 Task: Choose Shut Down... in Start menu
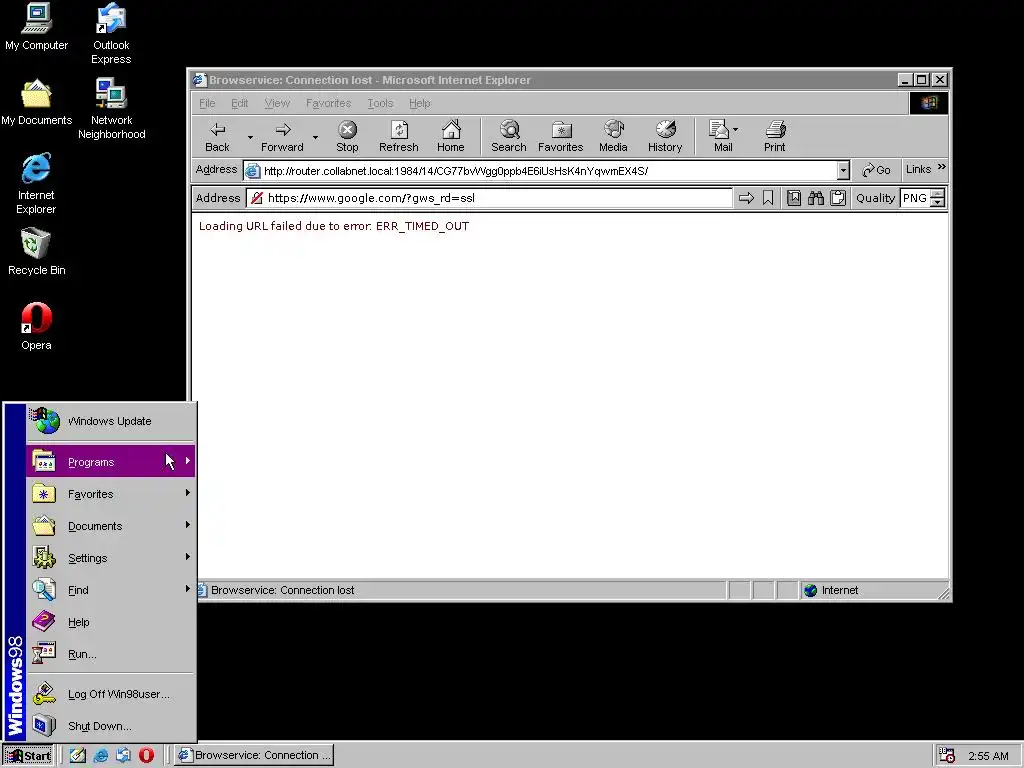(x=110, y=726)
